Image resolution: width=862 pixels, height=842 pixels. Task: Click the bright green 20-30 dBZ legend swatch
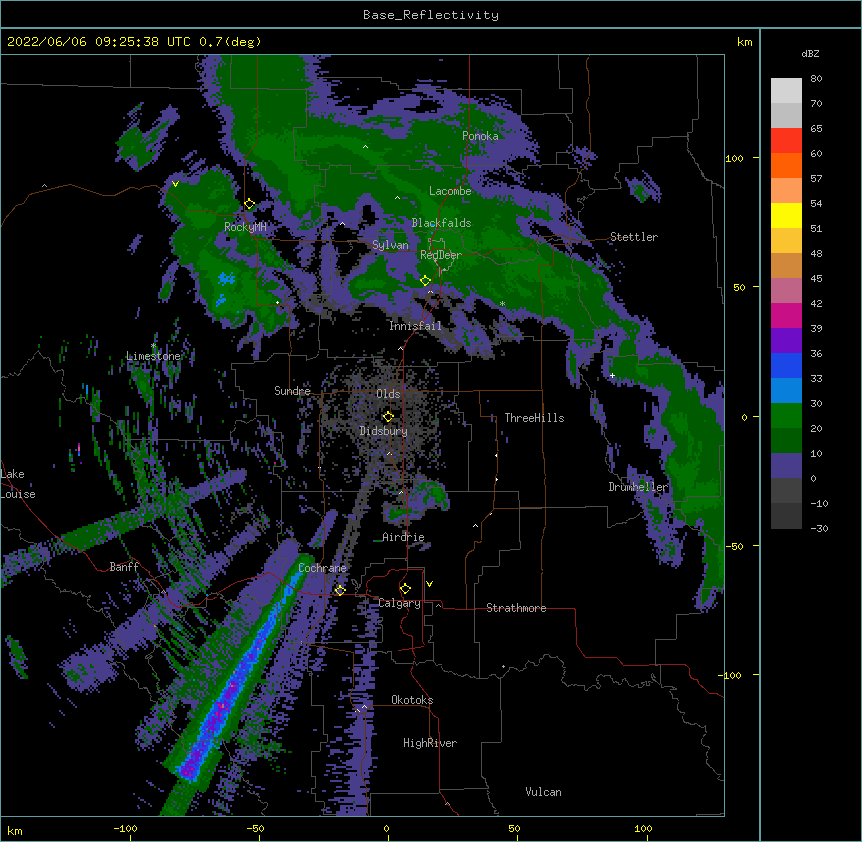click(x=786, y=416)
